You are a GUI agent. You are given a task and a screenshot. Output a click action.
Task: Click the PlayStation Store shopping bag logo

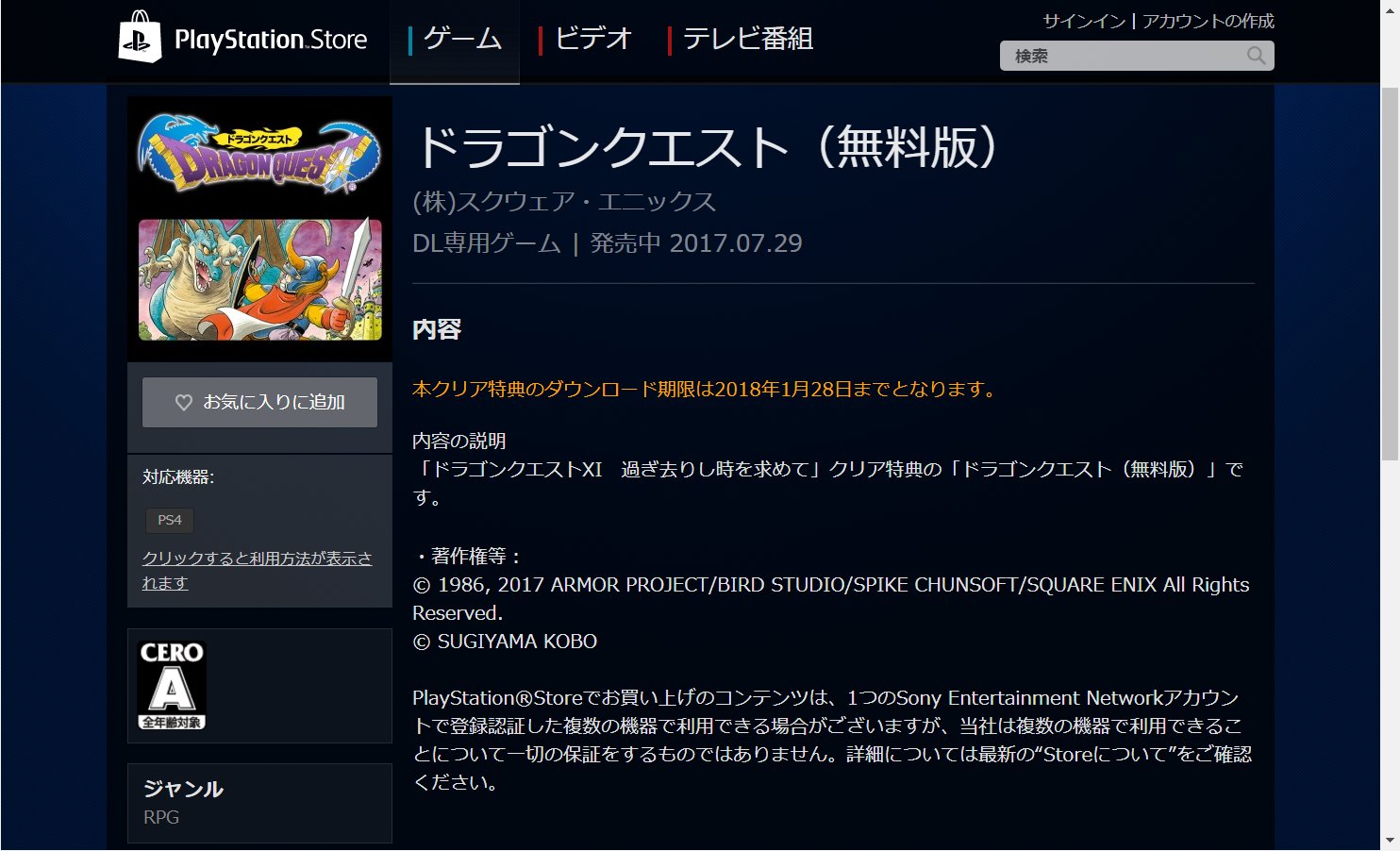[x=140, y=37]
